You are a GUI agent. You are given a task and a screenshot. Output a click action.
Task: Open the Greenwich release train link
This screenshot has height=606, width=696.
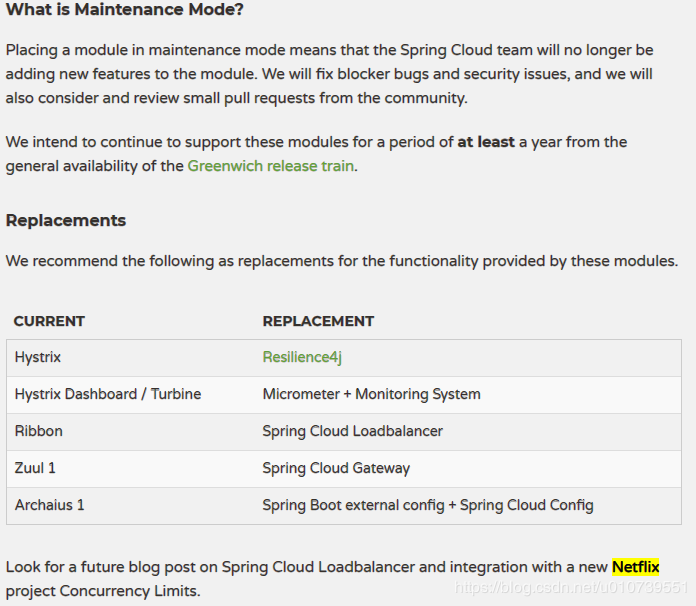pos(270,166)
